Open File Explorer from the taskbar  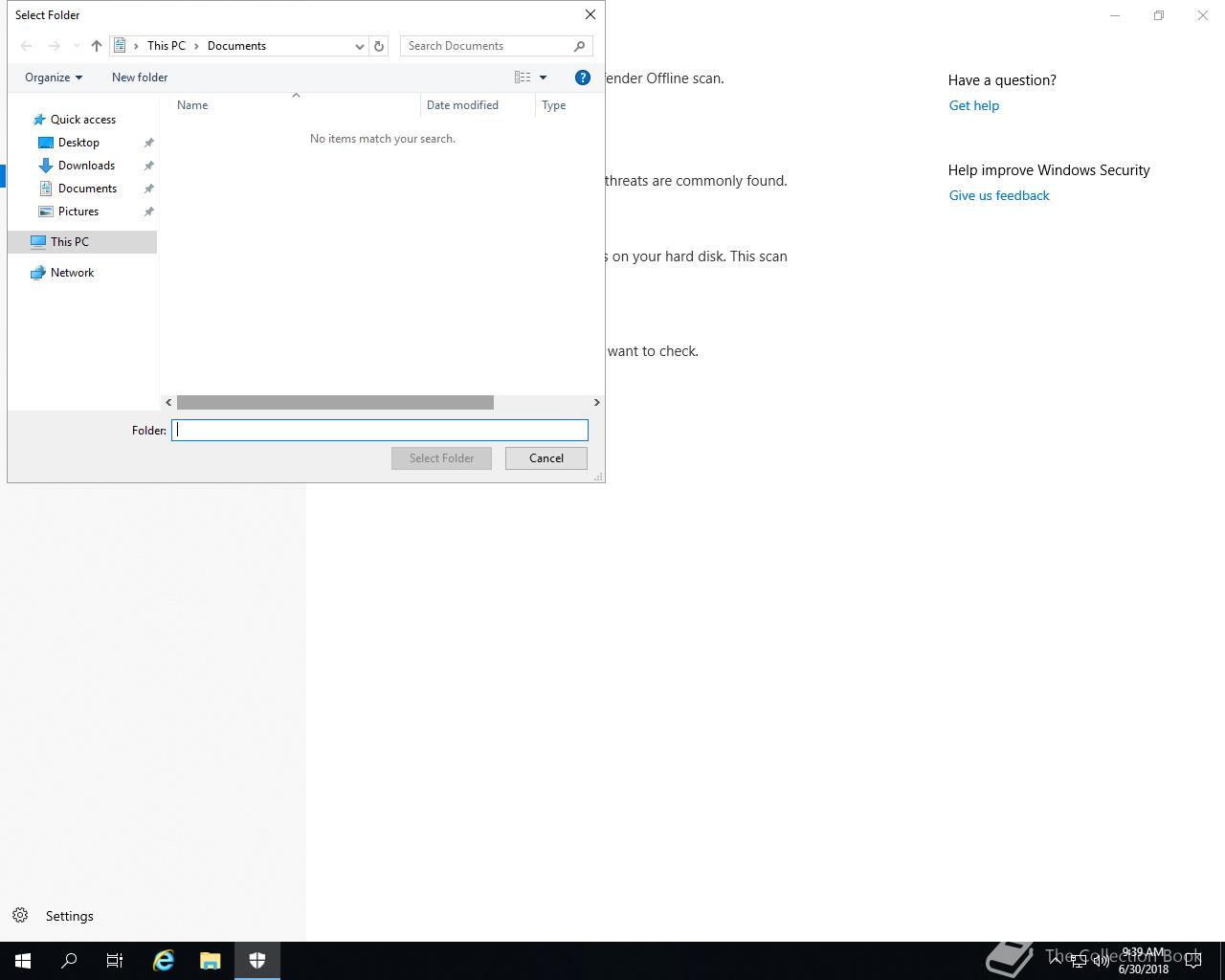[211, 960]
